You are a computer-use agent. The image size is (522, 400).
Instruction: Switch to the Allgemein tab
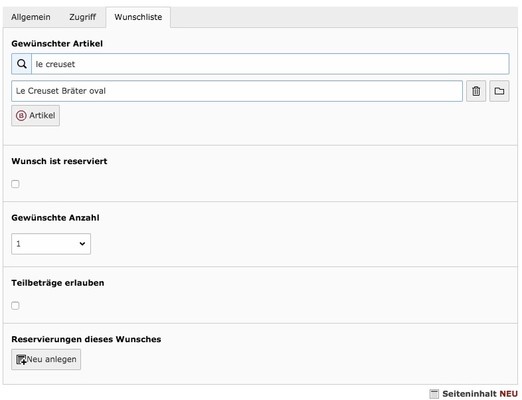tap(31, 17)
